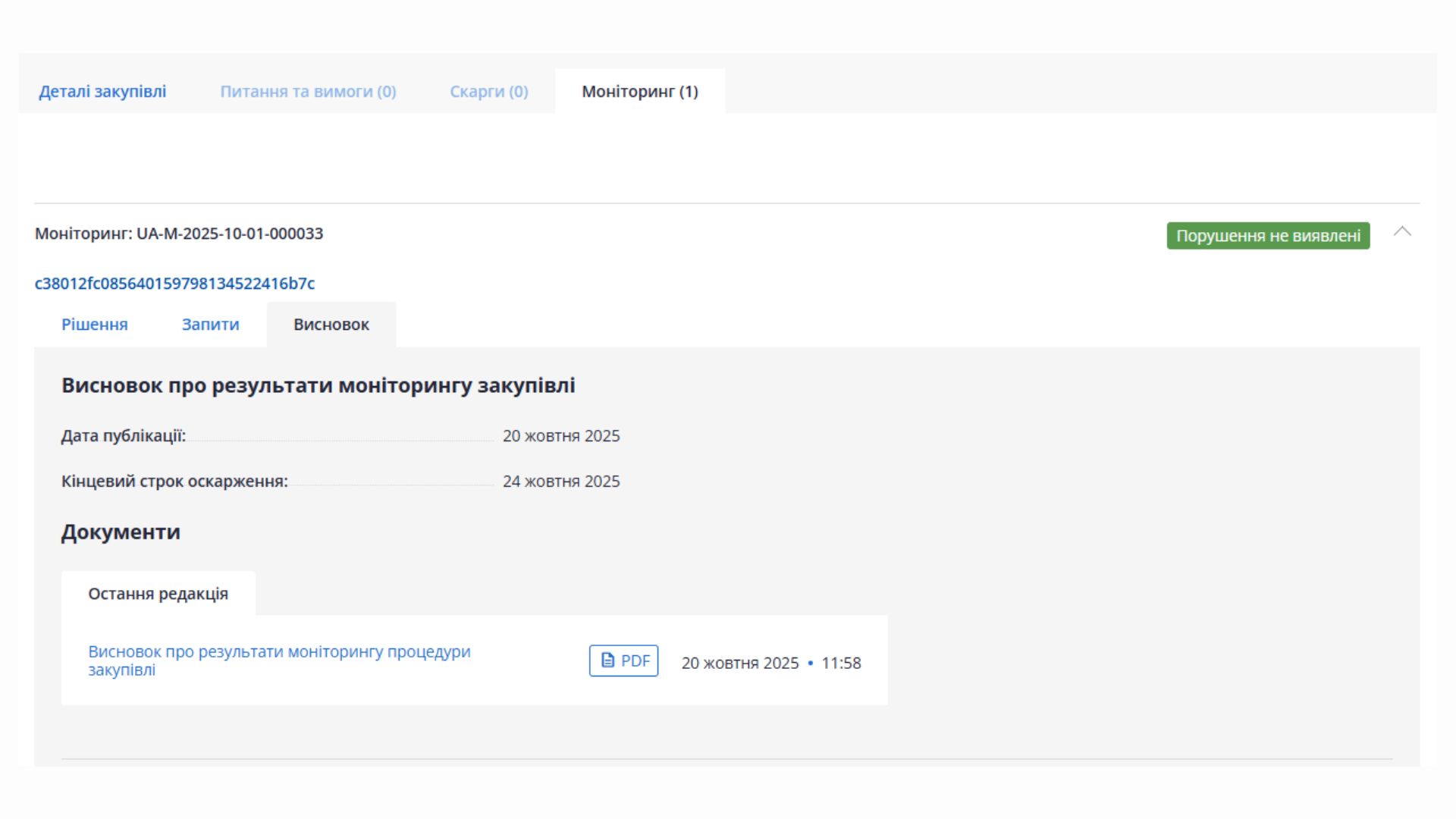1456x819 pixels.
Task: Click the green Порушення не виявлені badge
Action: [1268, 236]
